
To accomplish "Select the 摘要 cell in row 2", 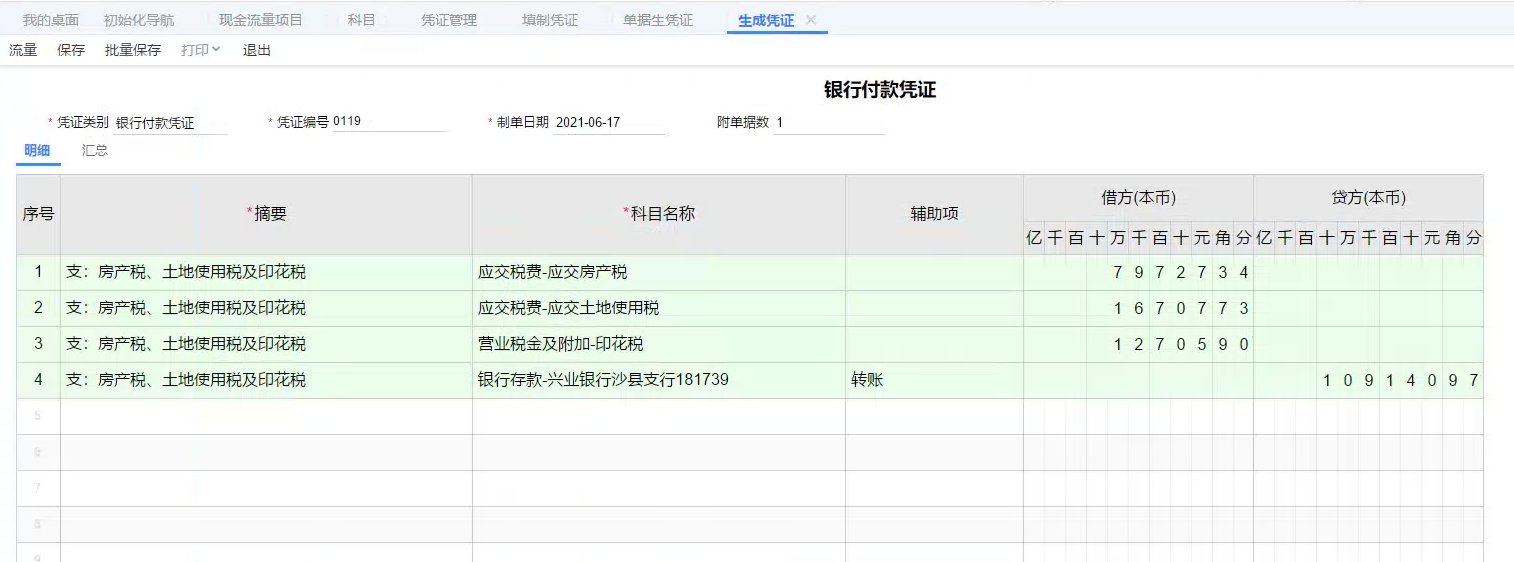I will pos(266,308).
